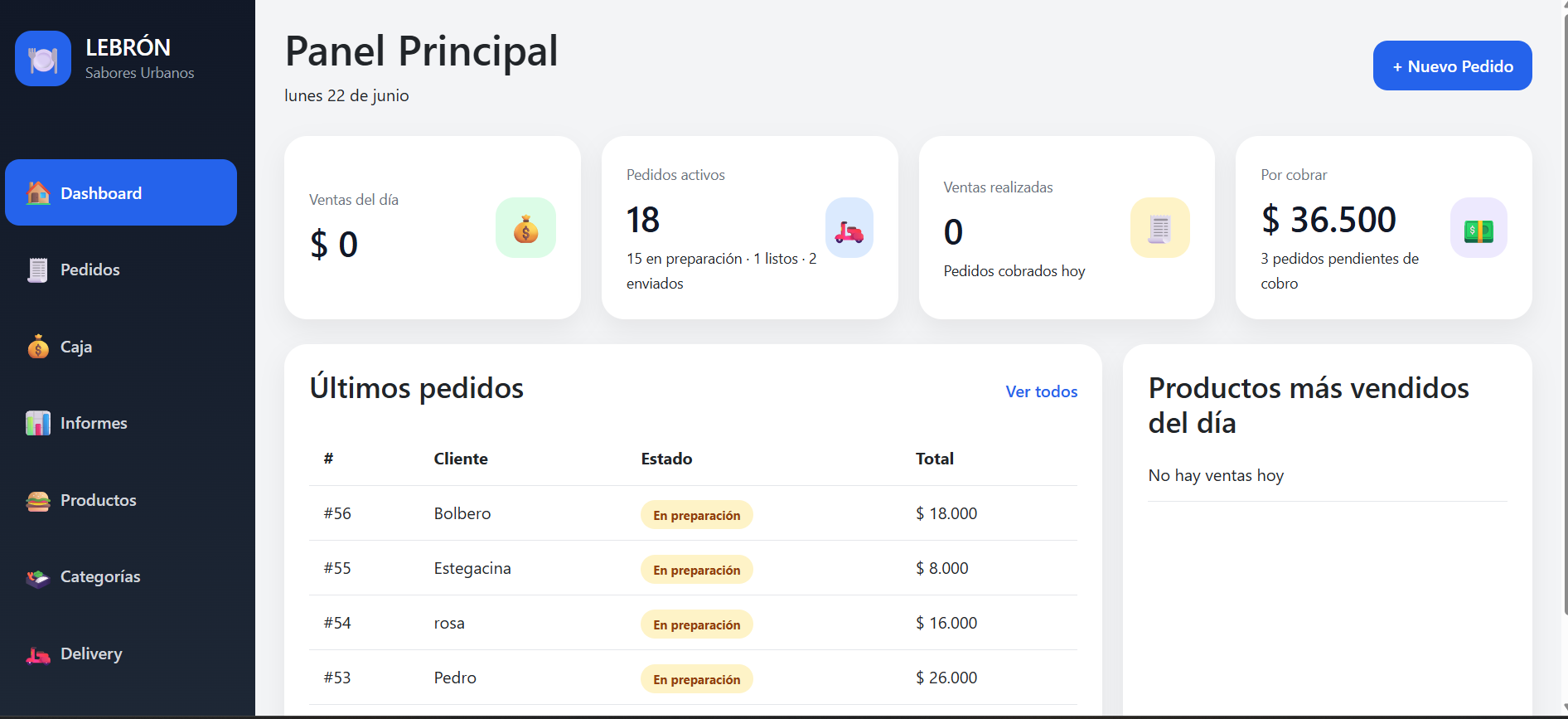
Task: Click order number #53
Action: 337,678
